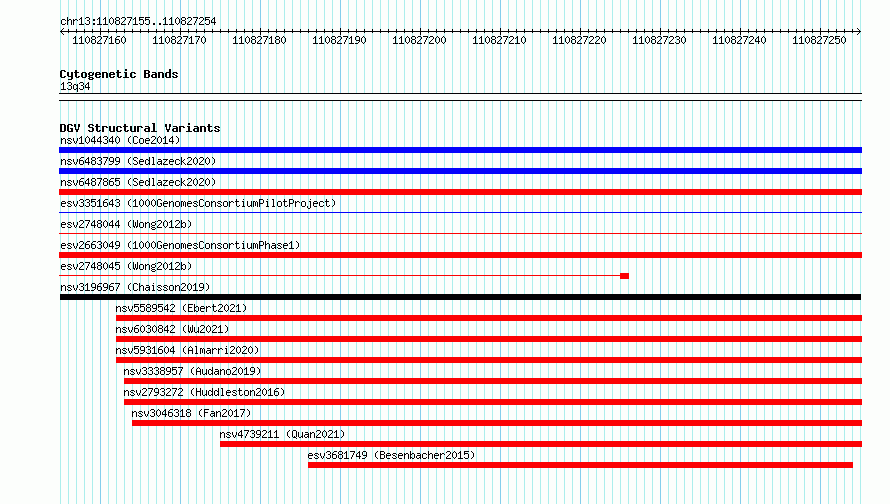
Task: Click ruler tick label 110827180
Action: coord(259,40)
